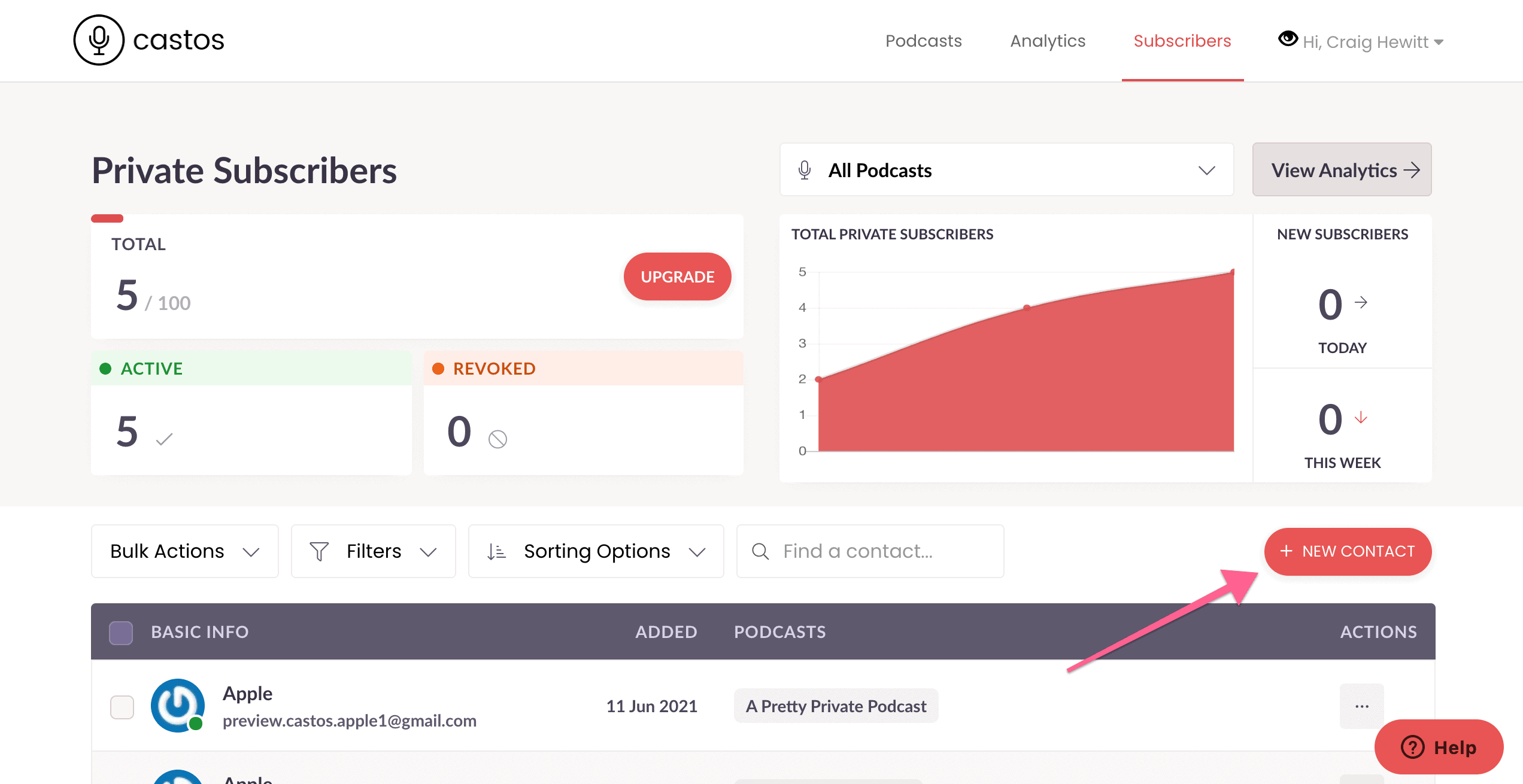This screenshot has width=1523, height=784.
Task: Click the View Analytics button
Action: [1342, 170]
